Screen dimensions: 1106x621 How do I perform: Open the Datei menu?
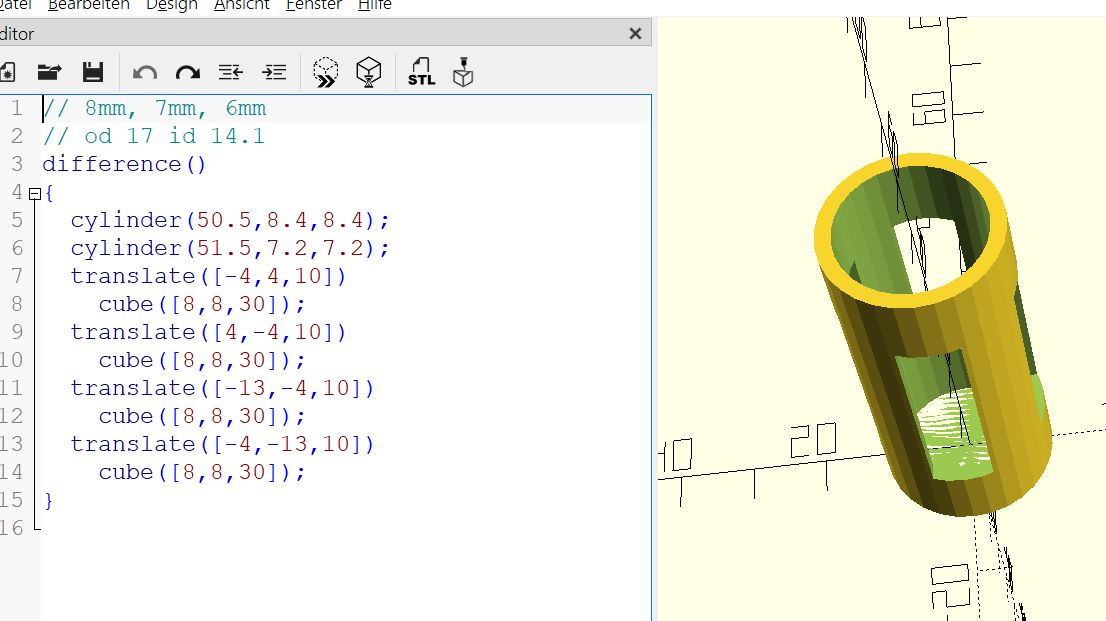[16, 6]
